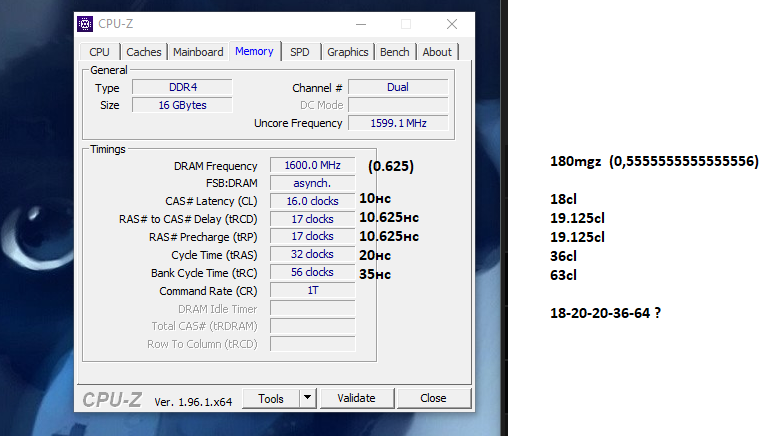Select the tRC 56 clocks value

tap(312, 272)
